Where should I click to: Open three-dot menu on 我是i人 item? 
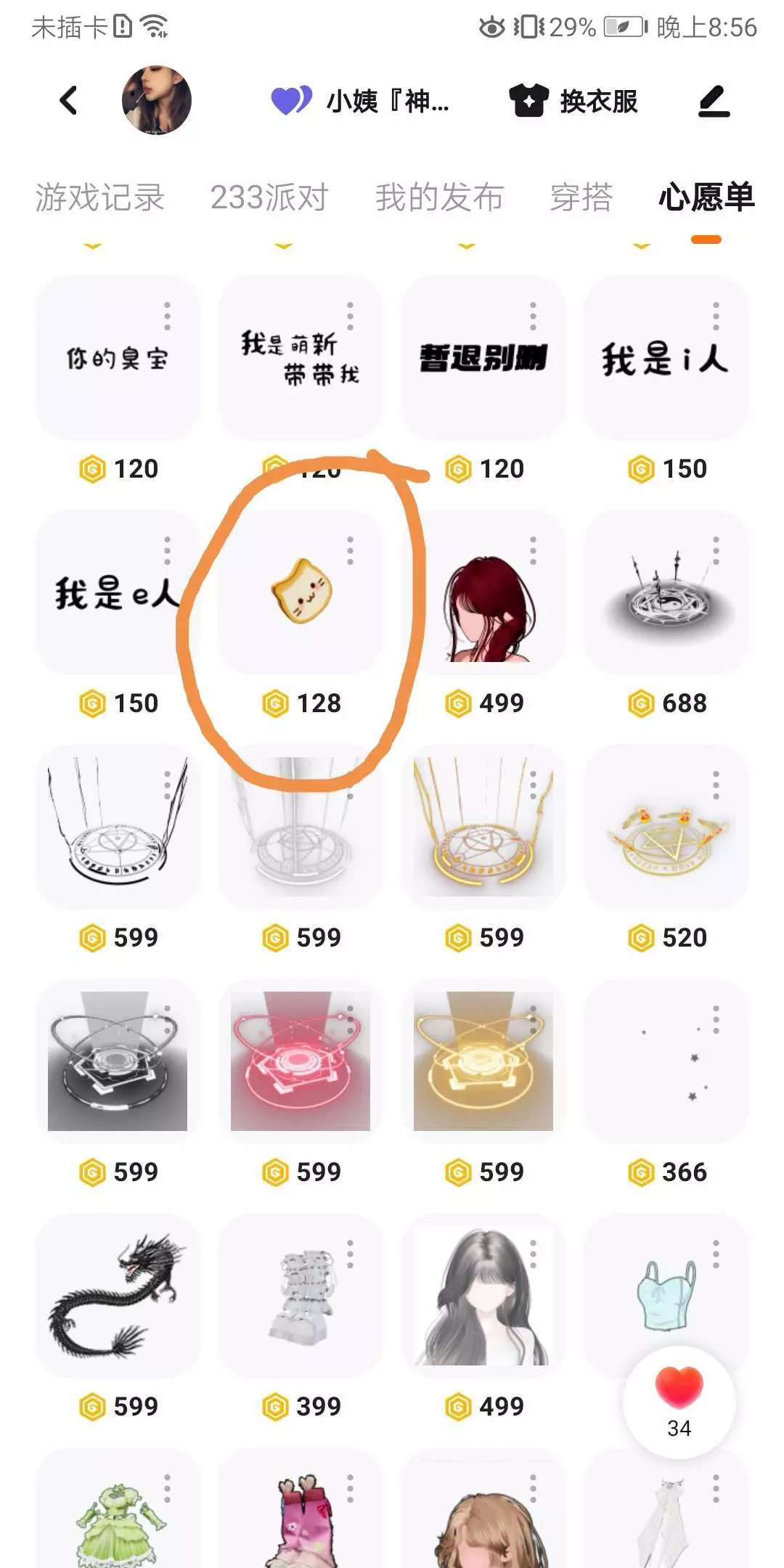(x=716, y=317)
